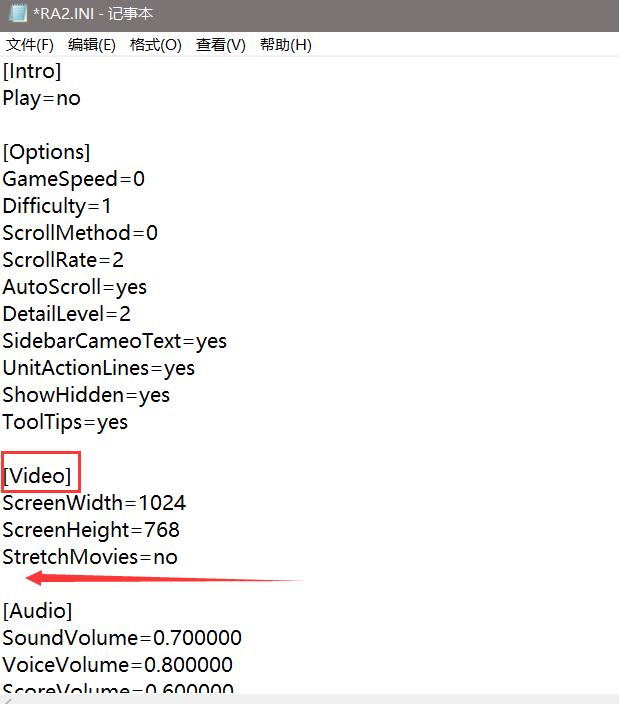Screen dimensions: 619x704
Task: Click the [Options] section header text
Action: tap(47, 152)
